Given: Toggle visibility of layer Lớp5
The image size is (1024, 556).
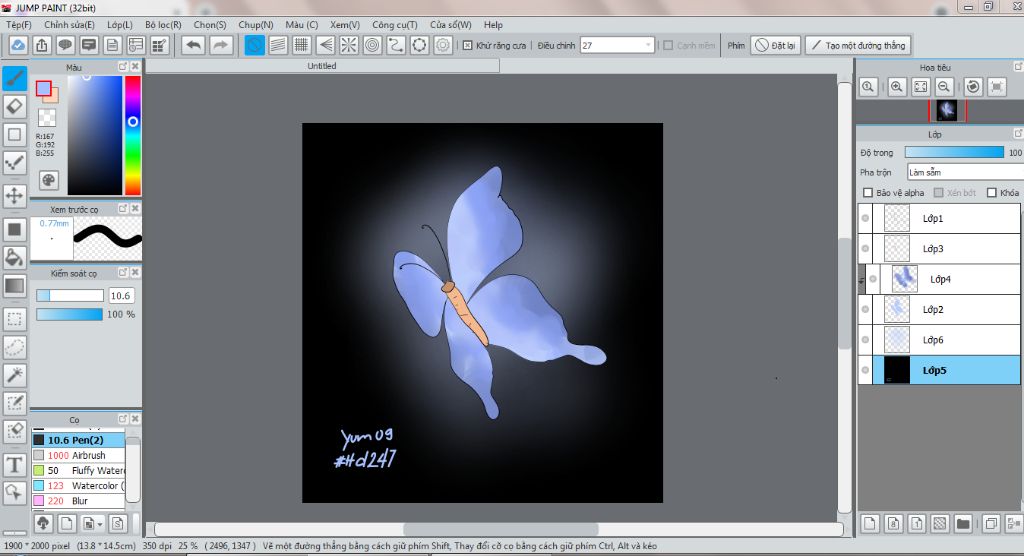Looking at the screenshot, I should pyautogui.click(x=865, y=370).
